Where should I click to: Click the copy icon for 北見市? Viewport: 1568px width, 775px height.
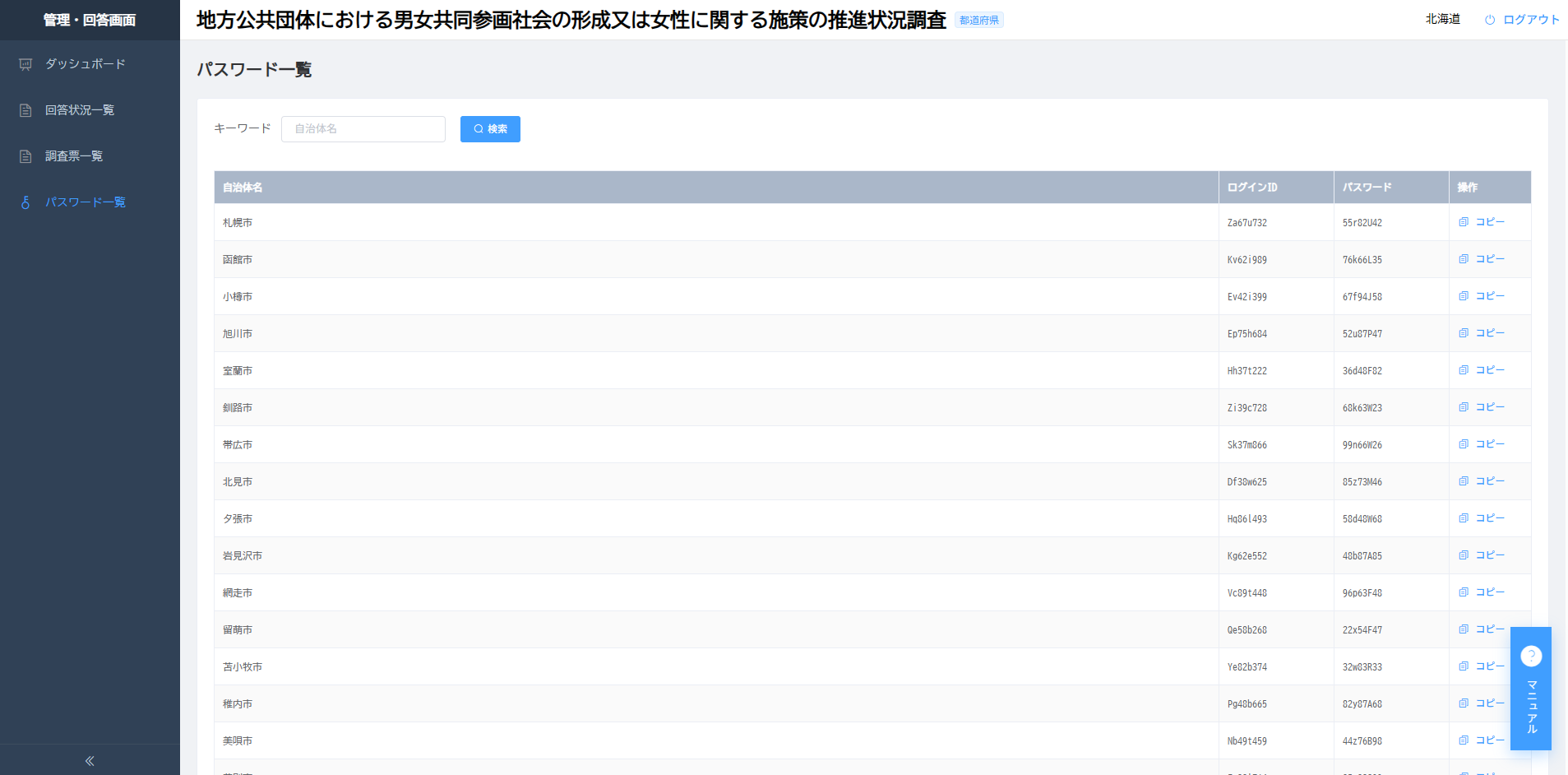coord(1464,481)
